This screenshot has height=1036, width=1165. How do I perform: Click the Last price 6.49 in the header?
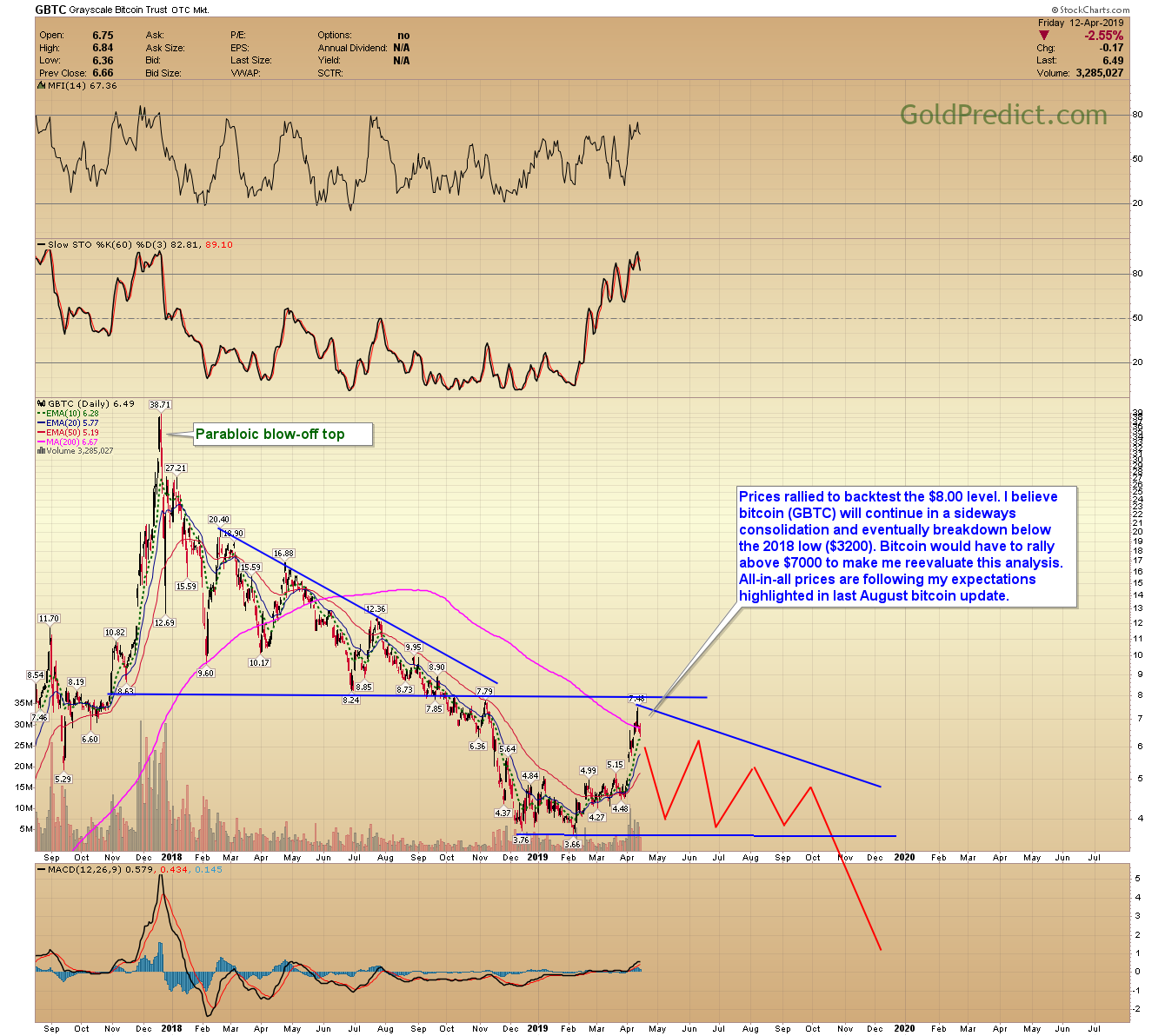(1113, 61)
